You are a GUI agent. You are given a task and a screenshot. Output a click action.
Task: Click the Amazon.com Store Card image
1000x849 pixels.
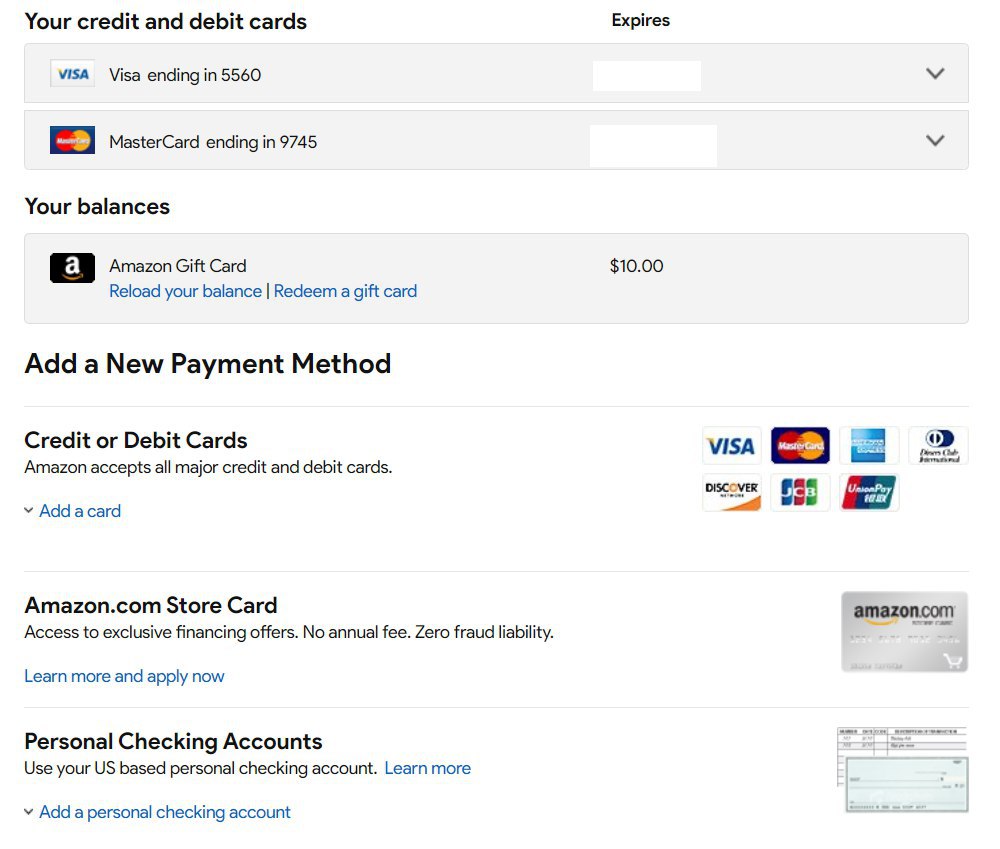pos(904,631)
